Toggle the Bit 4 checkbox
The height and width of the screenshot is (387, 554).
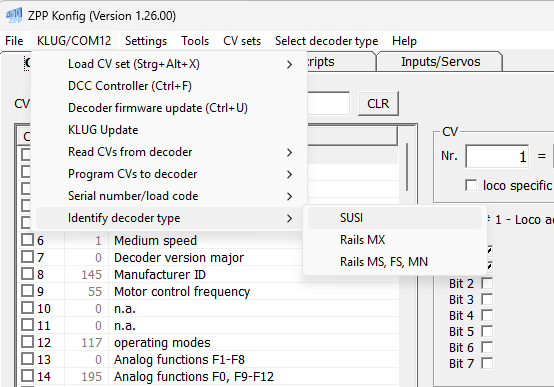click(x=487, y=315)
